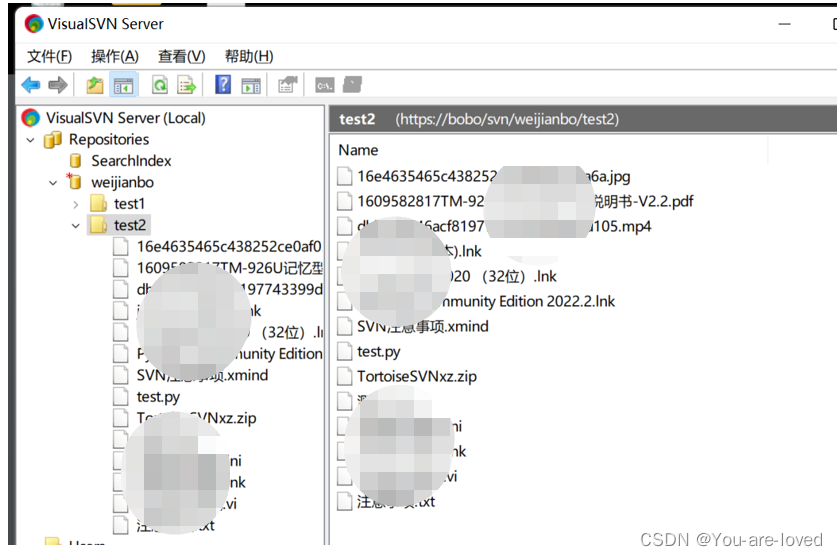Toggle the console tree pane icon

[123, 85]
